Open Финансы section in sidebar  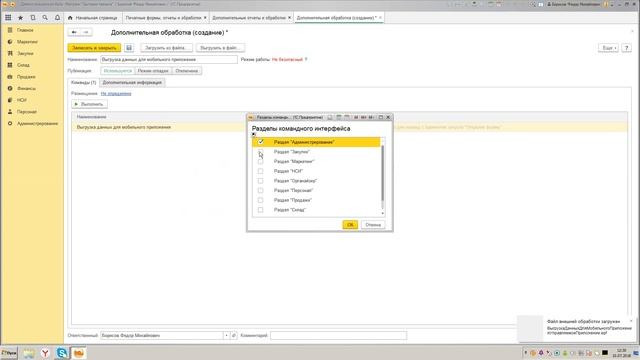[x=26, y=88]
